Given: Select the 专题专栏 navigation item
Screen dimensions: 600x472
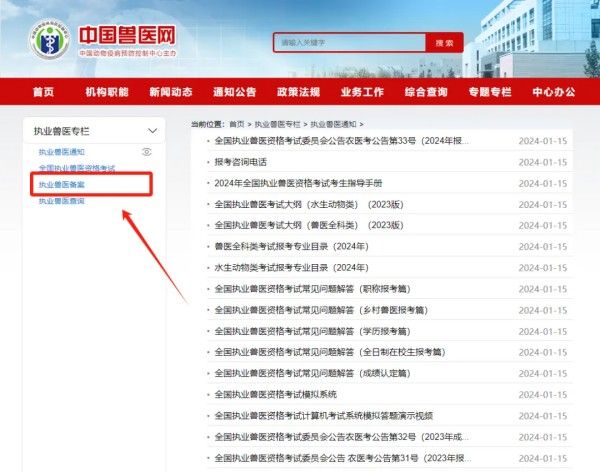Looking at the screenshot, I should tap(490, 92).
